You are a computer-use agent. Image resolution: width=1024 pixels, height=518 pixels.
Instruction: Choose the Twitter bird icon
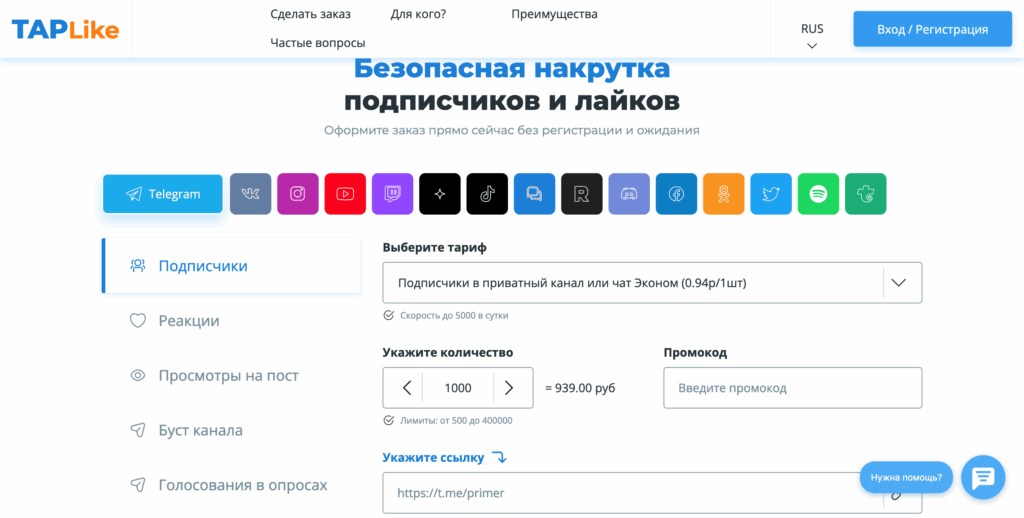coord(771,194)
